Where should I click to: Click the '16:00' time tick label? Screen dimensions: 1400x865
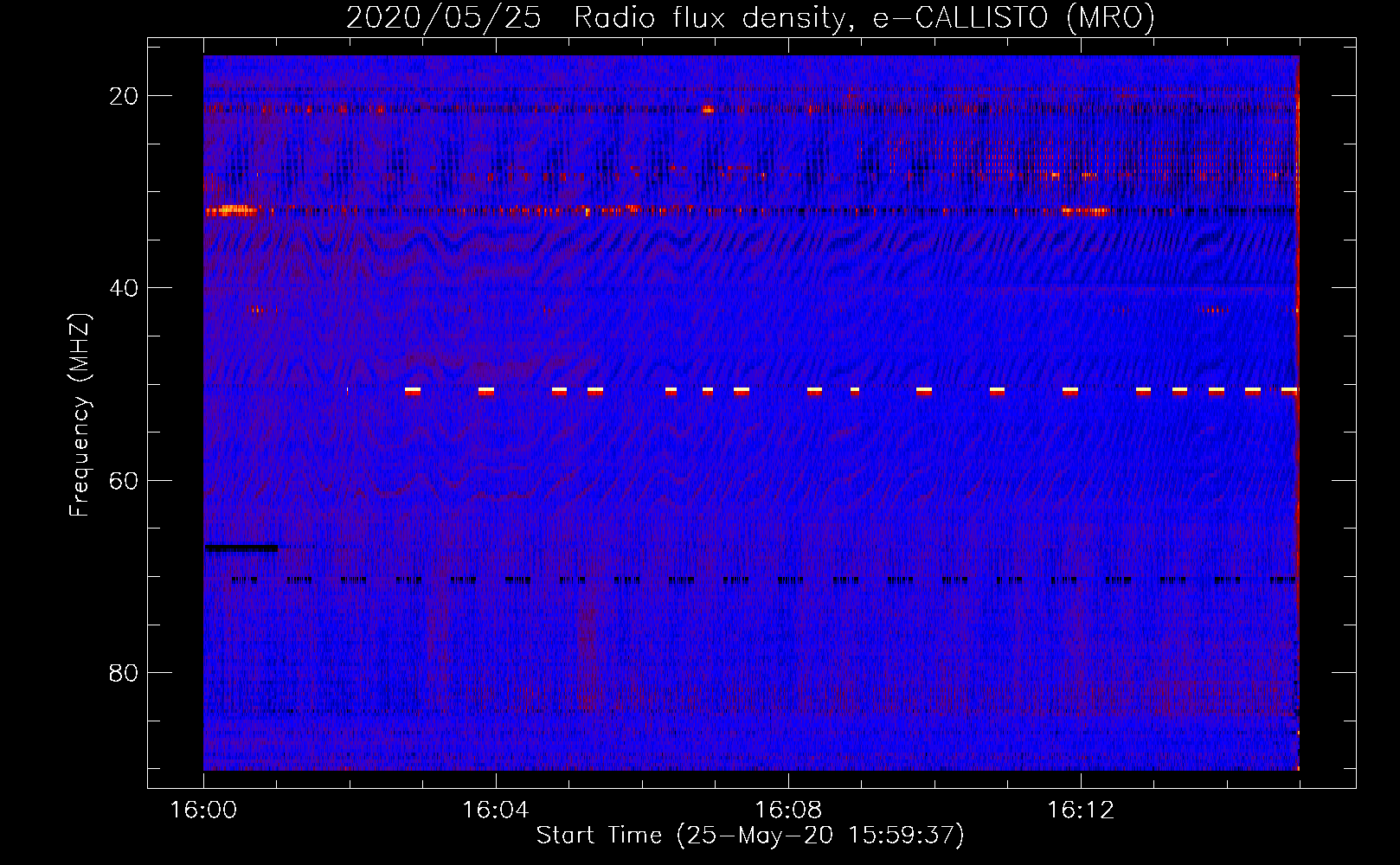203,811
